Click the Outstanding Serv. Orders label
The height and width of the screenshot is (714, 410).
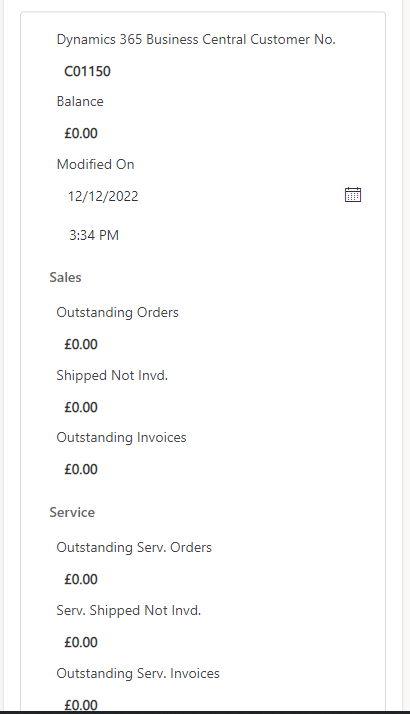point(134,547)
